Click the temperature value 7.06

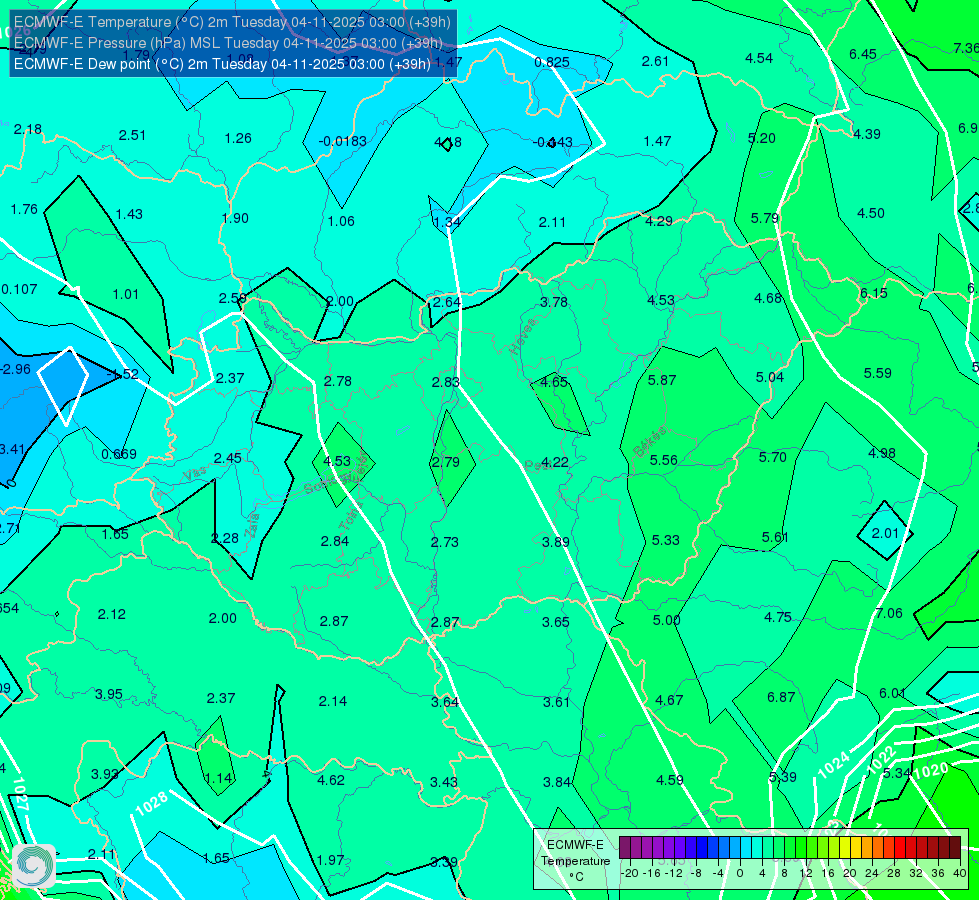[889, 613]
